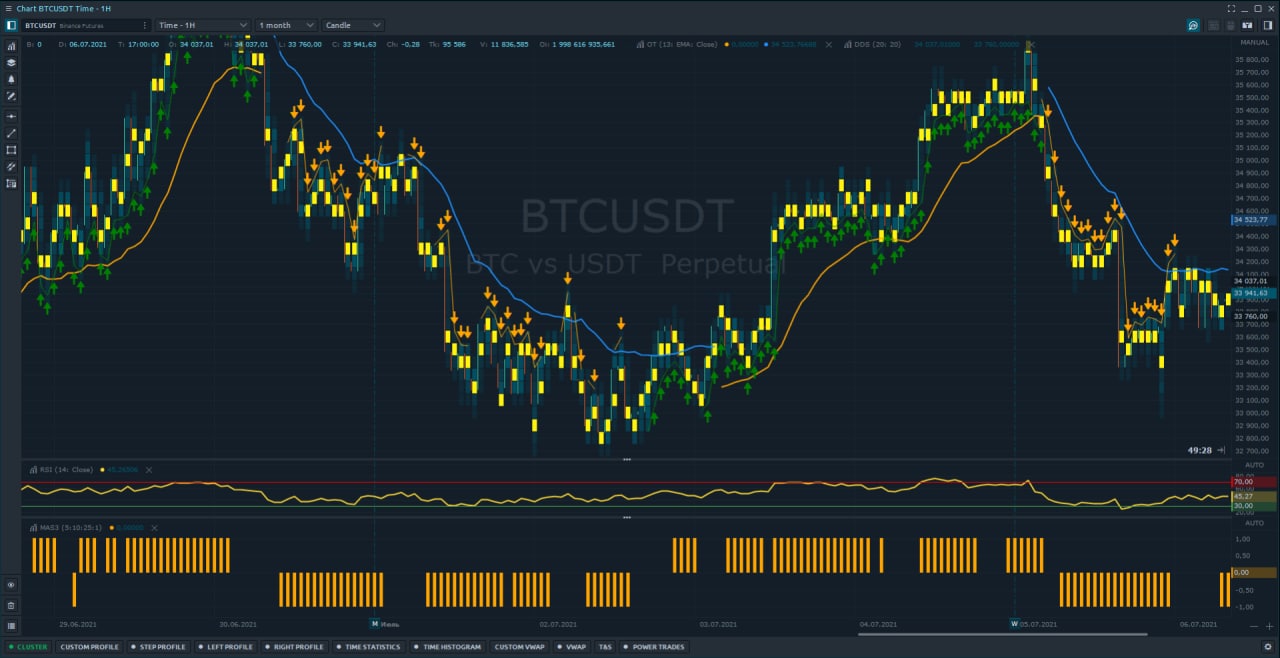Click the 70,00 RSI overbought level label

click(x=1254, y=482)
